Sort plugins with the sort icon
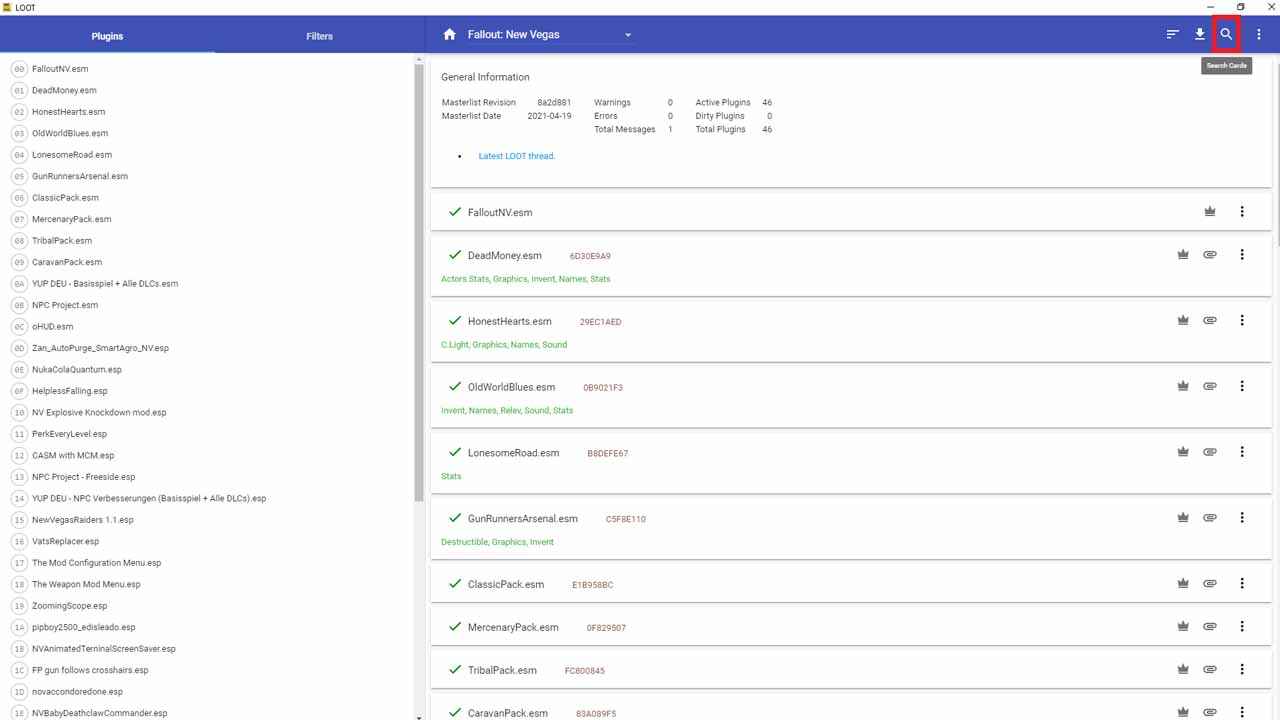This screenshot has width=1280, height=720. 1173,35
